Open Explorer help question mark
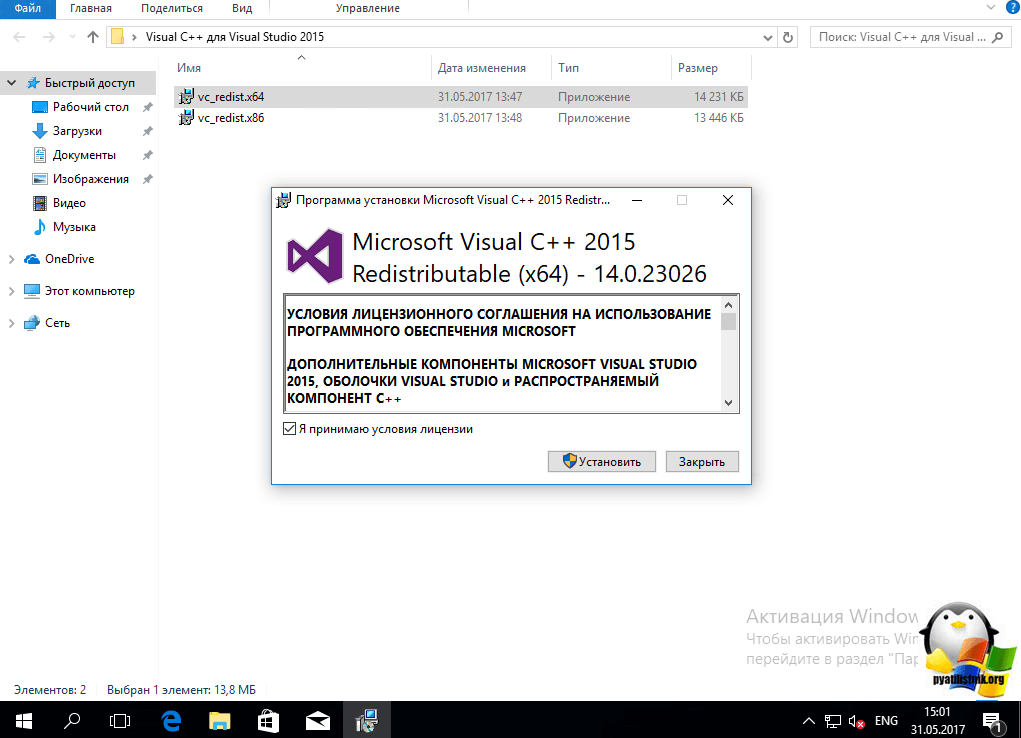Viewport: 1021px width, 738px height. coord(1013,7)
